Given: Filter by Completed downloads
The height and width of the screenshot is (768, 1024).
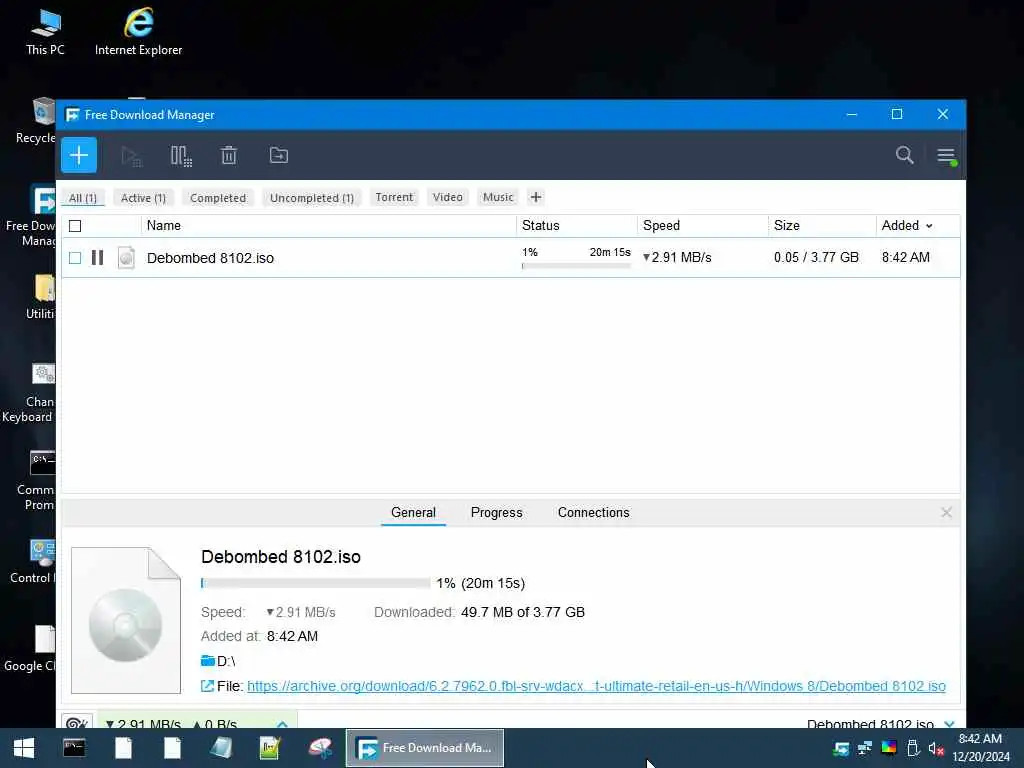Looking at the screenshot, I should [x=217, y=198].
